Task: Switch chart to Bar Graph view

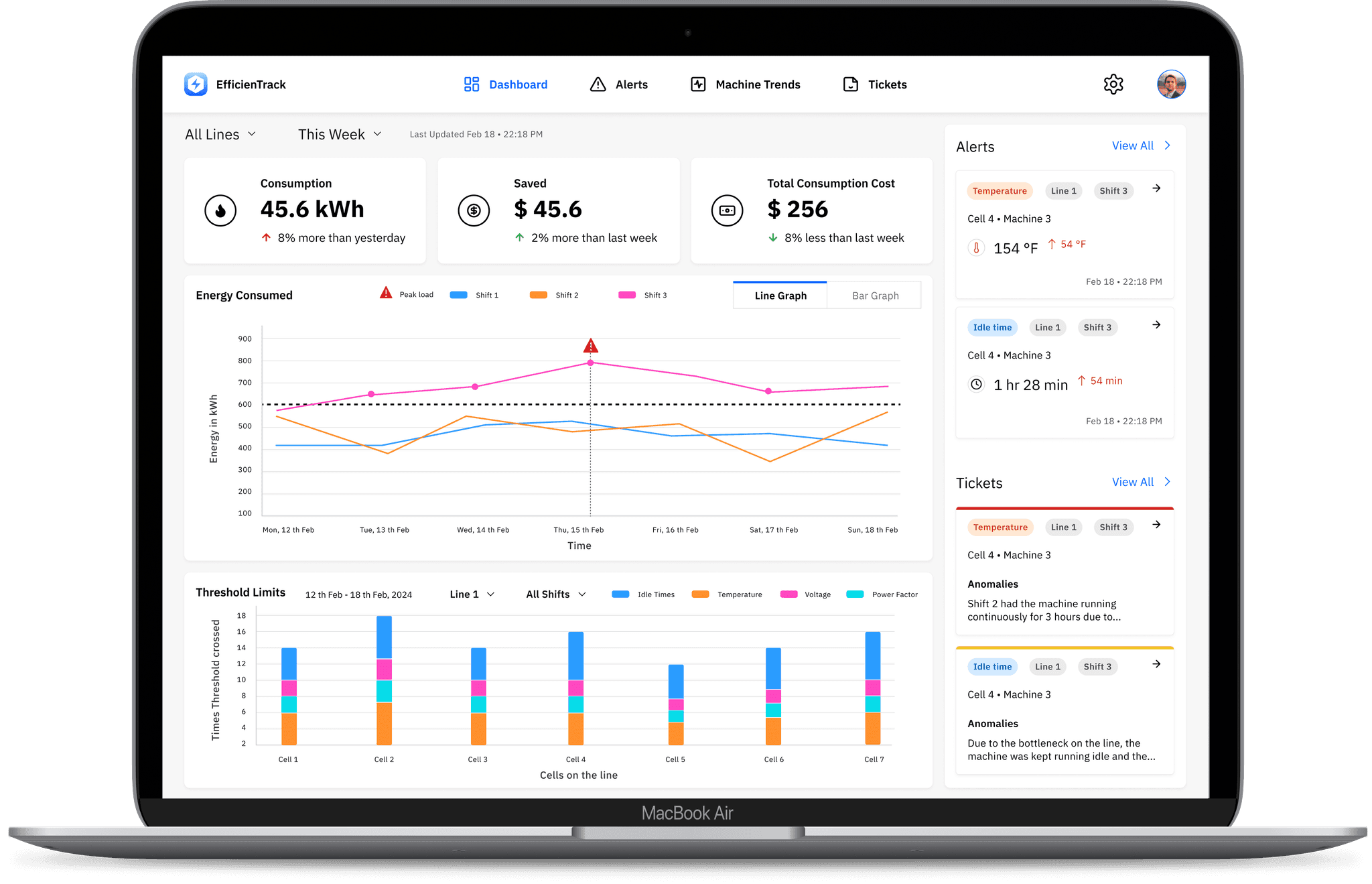Action: click(x=875, y=296)
